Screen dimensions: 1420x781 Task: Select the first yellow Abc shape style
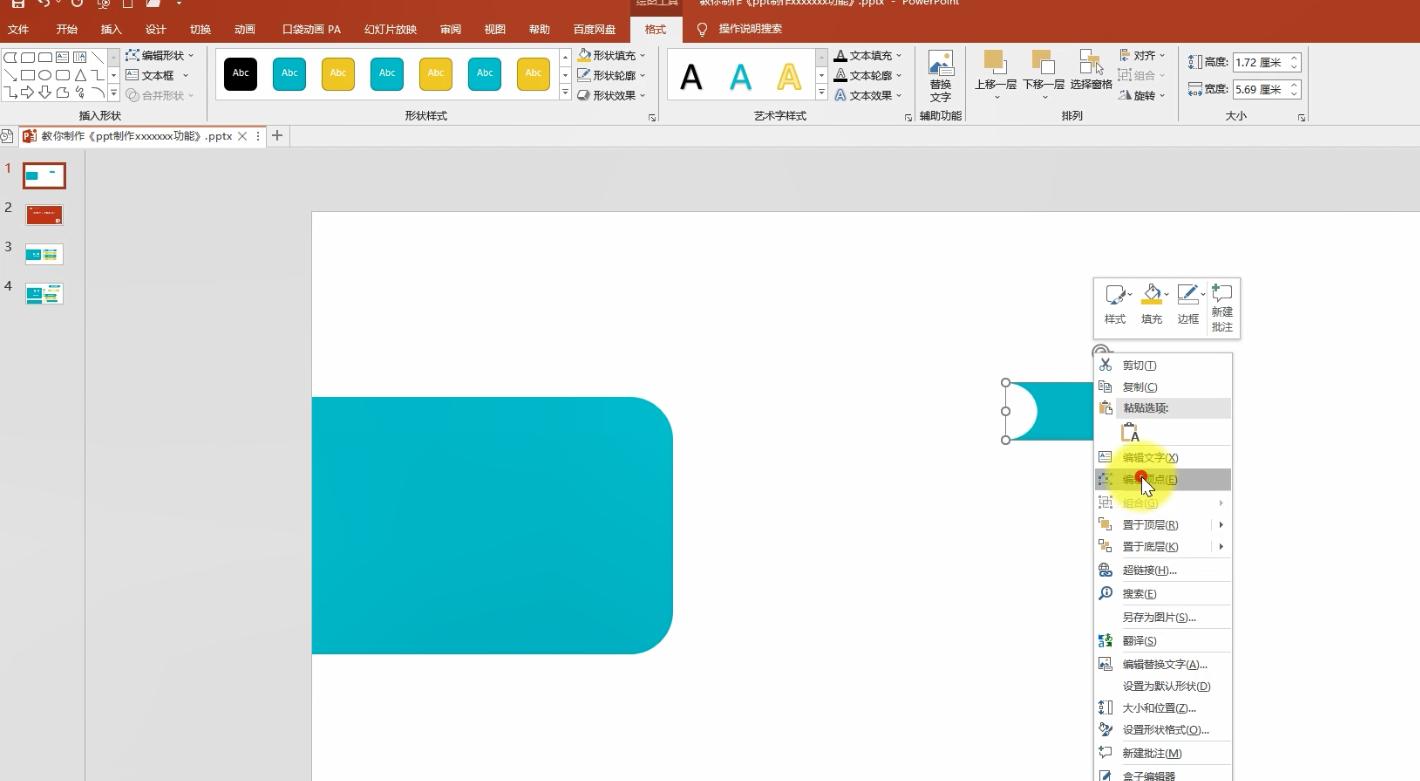tap(338, 74)
